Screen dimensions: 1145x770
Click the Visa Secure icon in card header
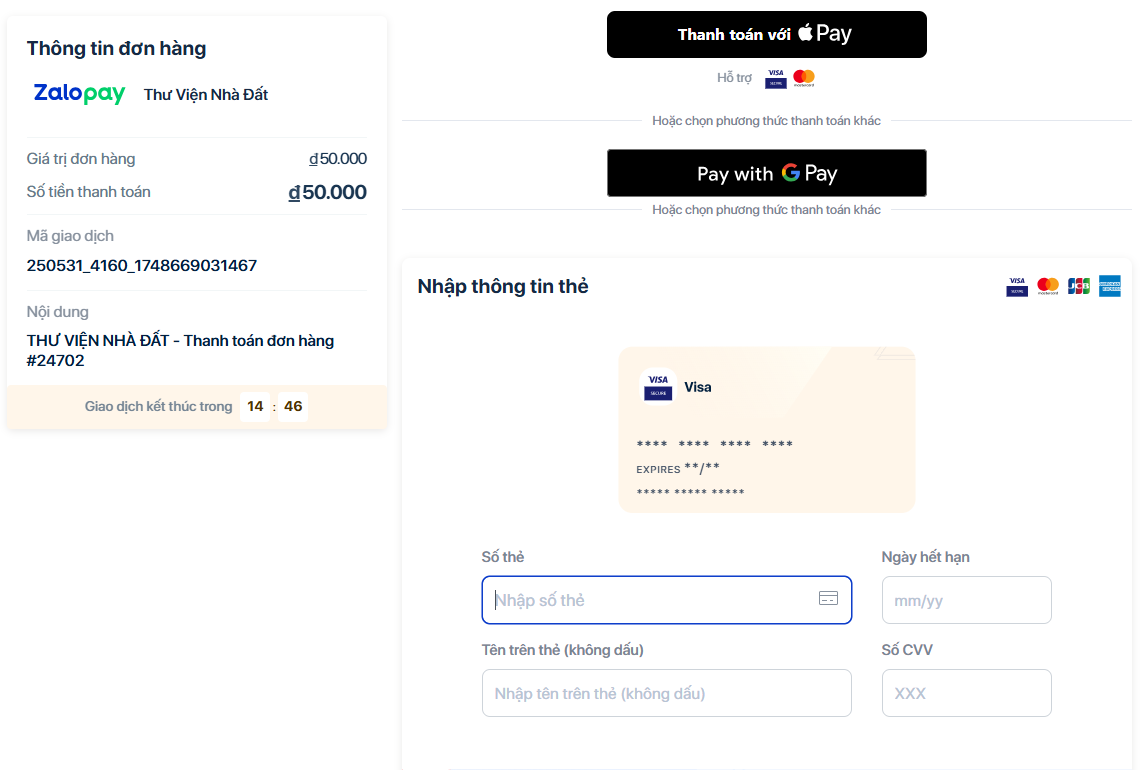[x=1017, y=287]
